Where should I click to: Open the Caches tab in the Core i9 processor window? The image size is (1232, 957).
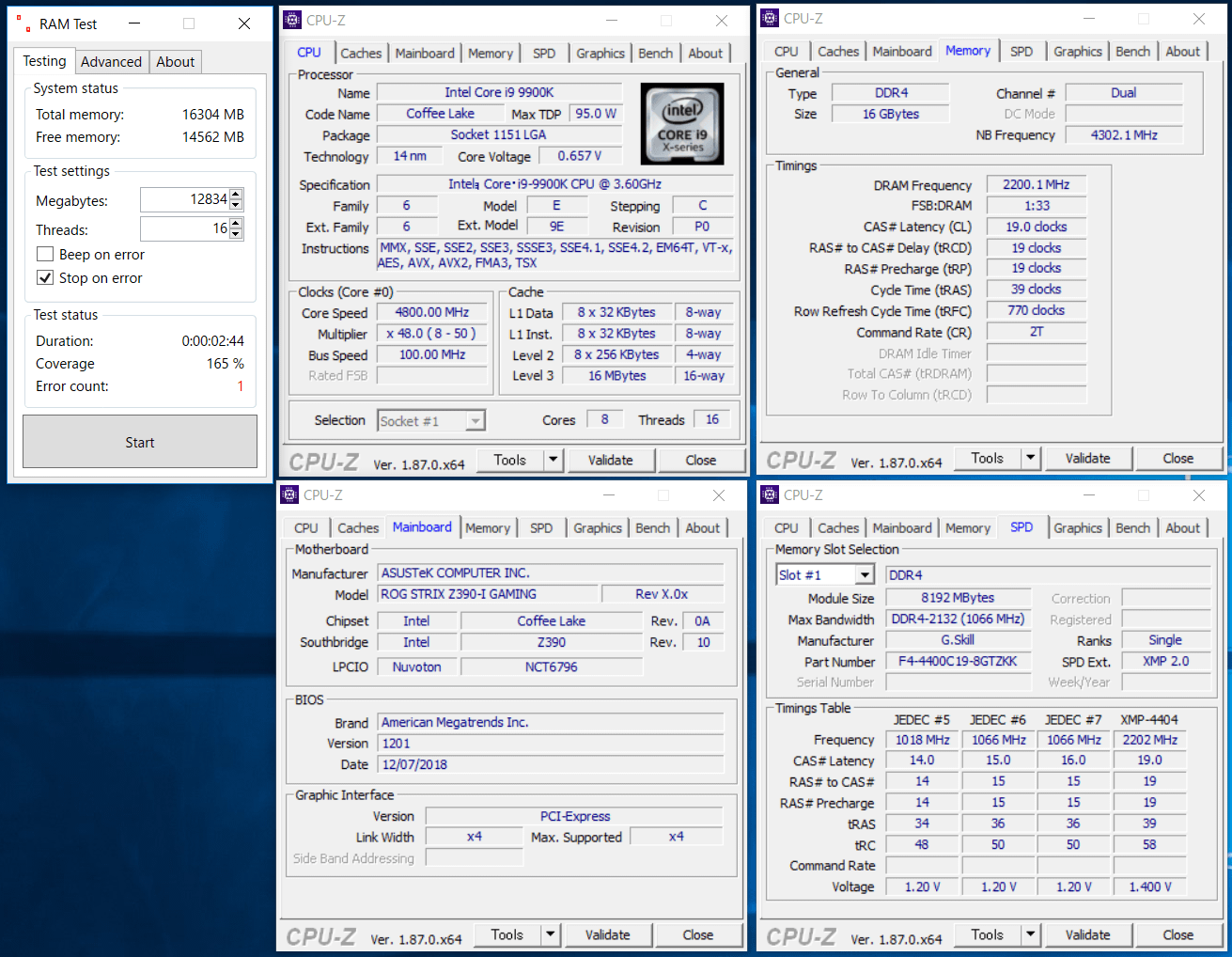[361, 54]
